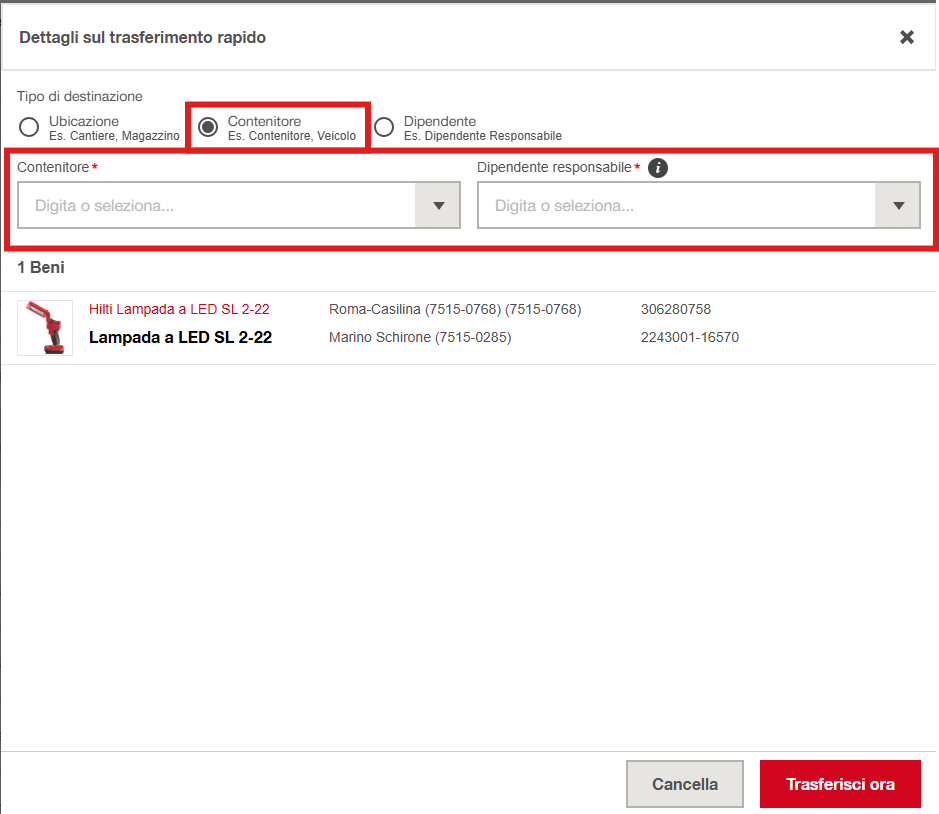Expand the Contenitore dropdown arrow

tap(438, 206)
